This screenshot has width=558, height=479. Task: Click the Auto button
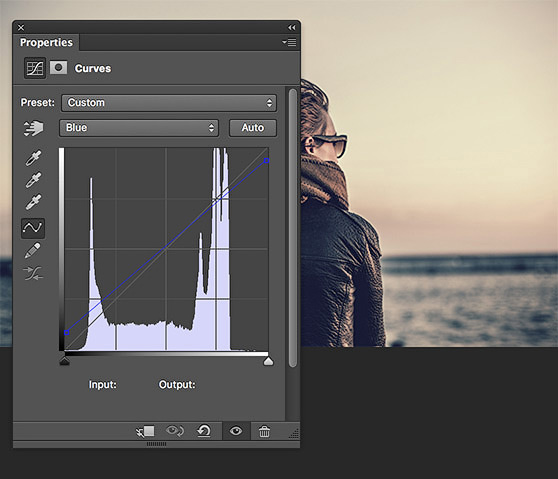pyautogui.click(x=253, y=128)
